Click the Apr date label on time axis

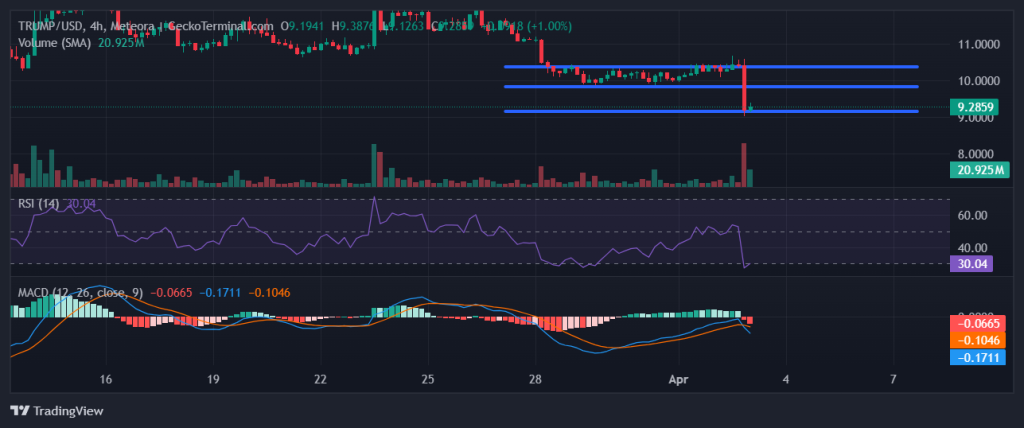point(678,380)
